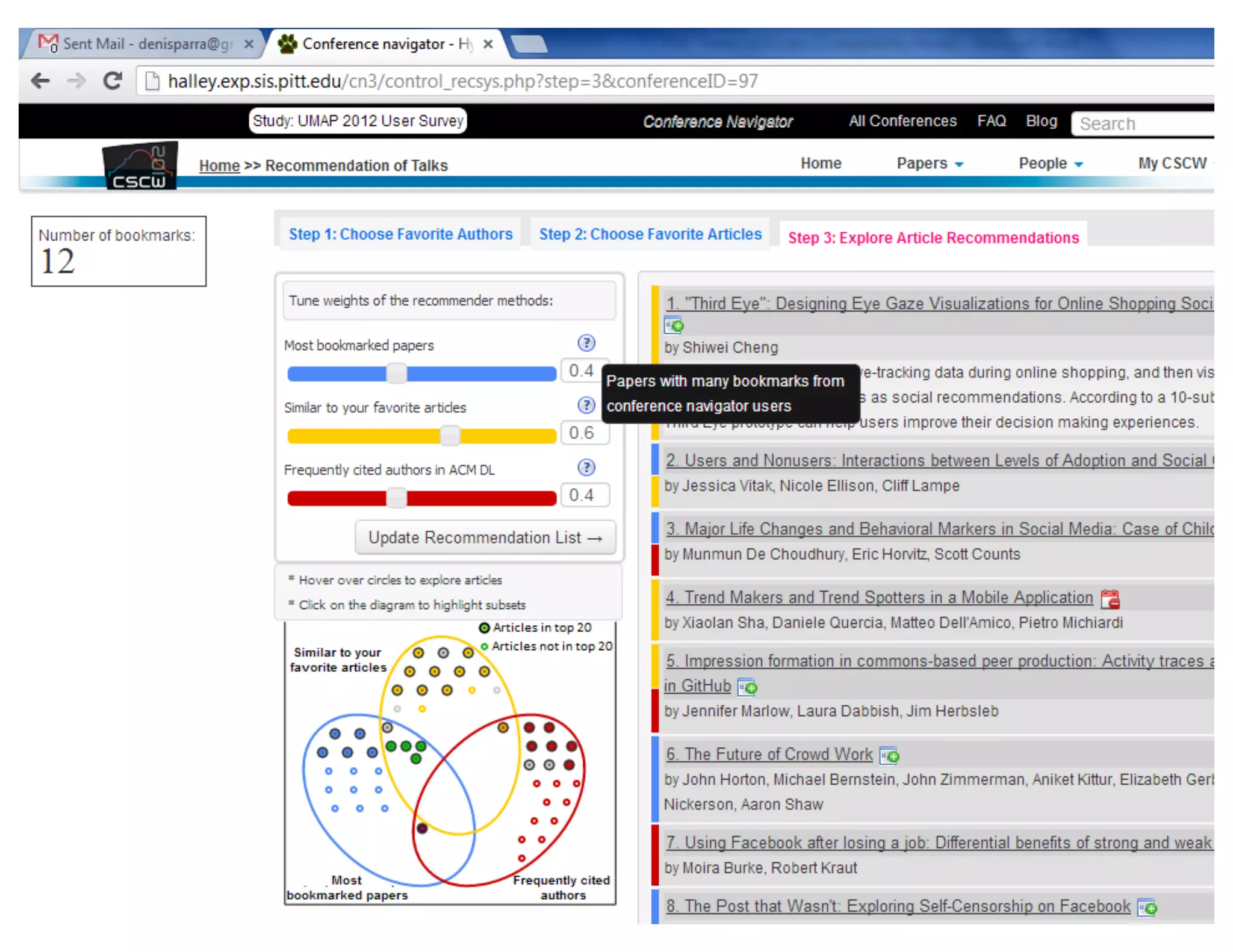Click the browser back arrow
The image size is (1233, 952).
[x=40, y=81]
